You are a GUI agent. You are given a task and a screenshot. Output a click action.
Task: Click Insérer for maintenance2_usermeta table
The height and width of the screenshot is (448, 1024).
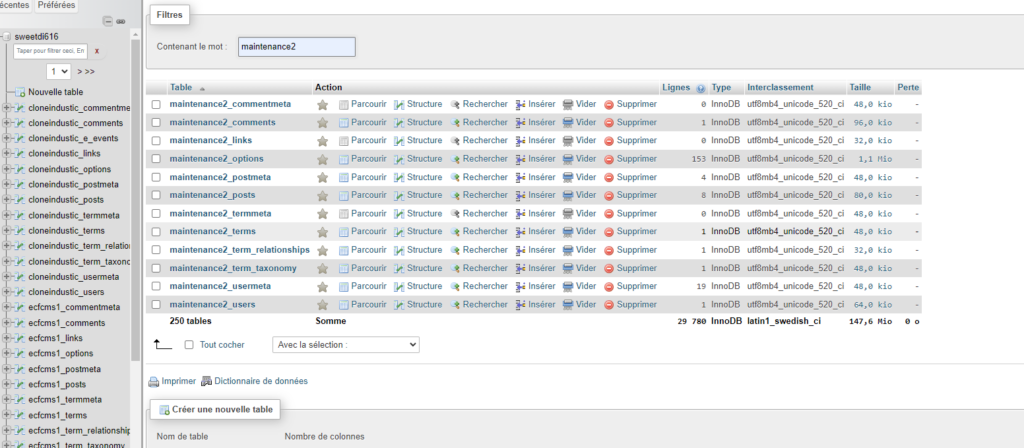pos(535,286)
